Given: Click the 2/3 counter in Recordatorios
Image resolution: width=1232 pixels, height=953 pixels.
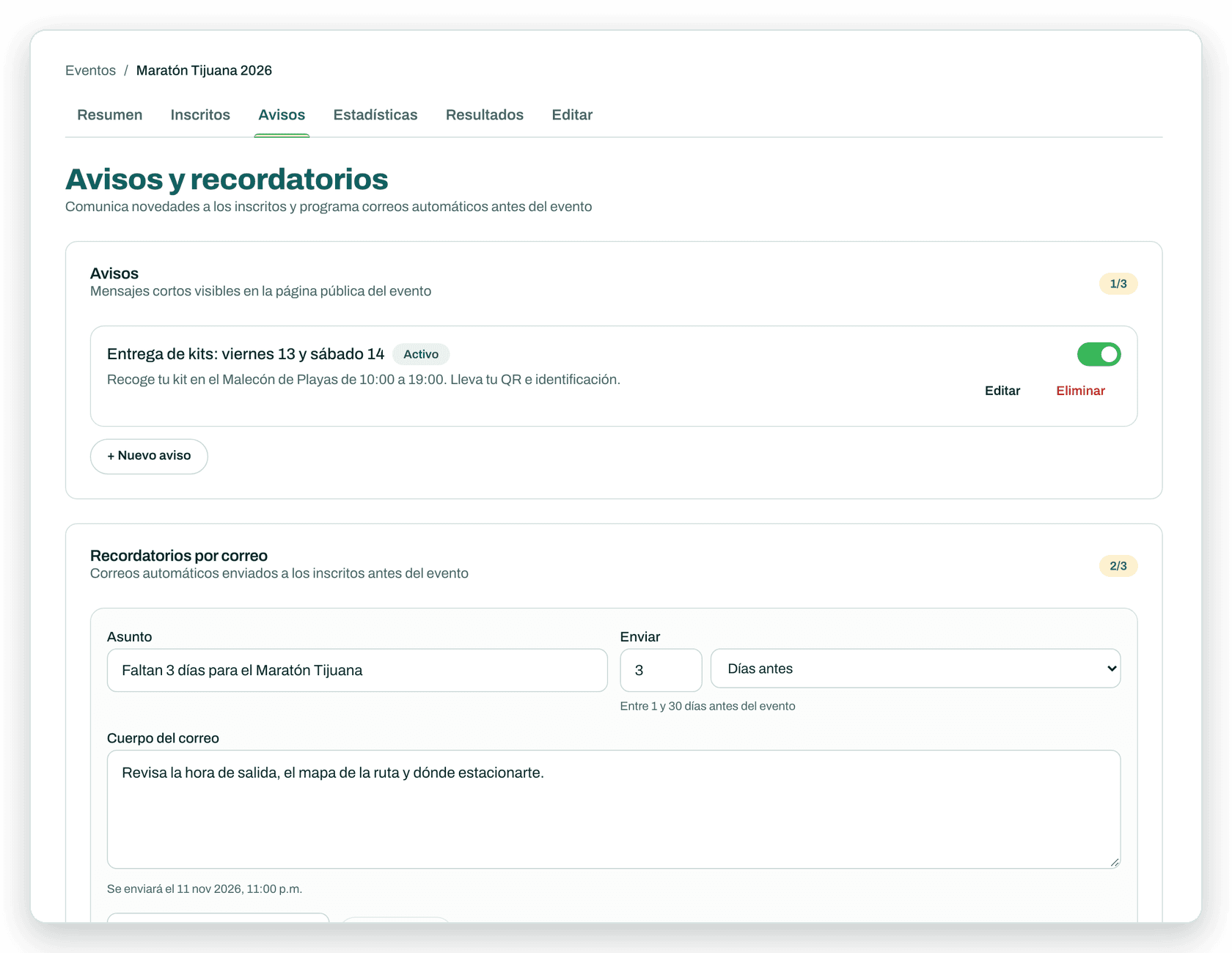Looking at the screenshot, I should (x=1118, y=566).
